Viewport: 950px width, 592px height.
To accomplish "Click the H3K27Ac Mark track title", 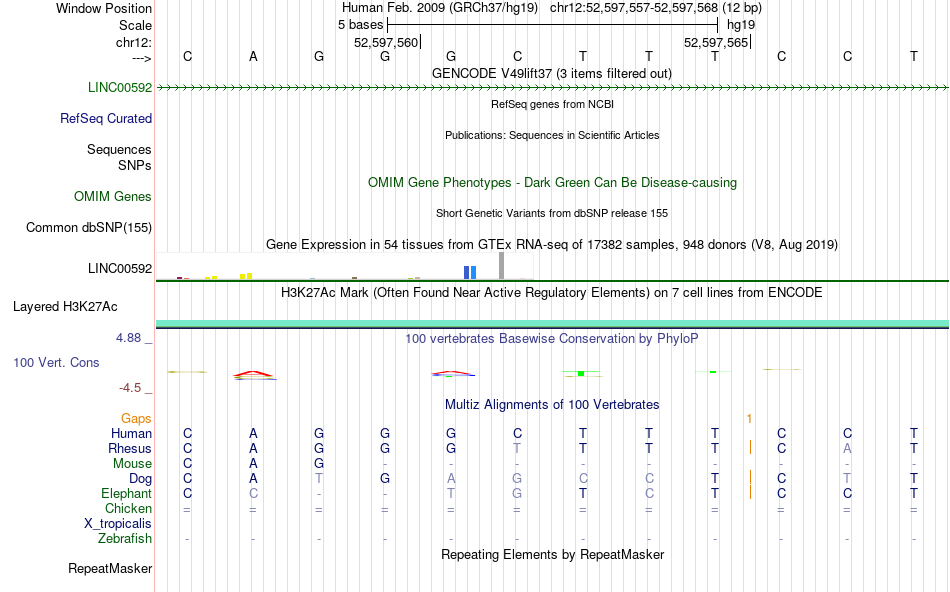I will coord(551,292).
